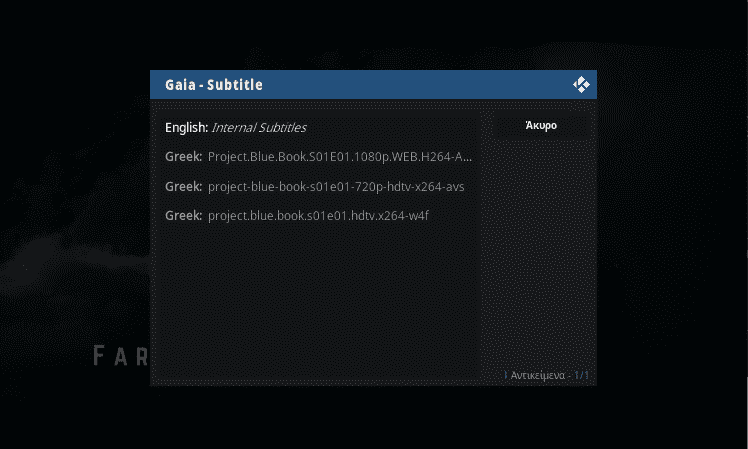Select the Greek 720p-hdtv-x264-avs subtitle
The height and width of the screenshot is (449, 748).
(317, 186)
